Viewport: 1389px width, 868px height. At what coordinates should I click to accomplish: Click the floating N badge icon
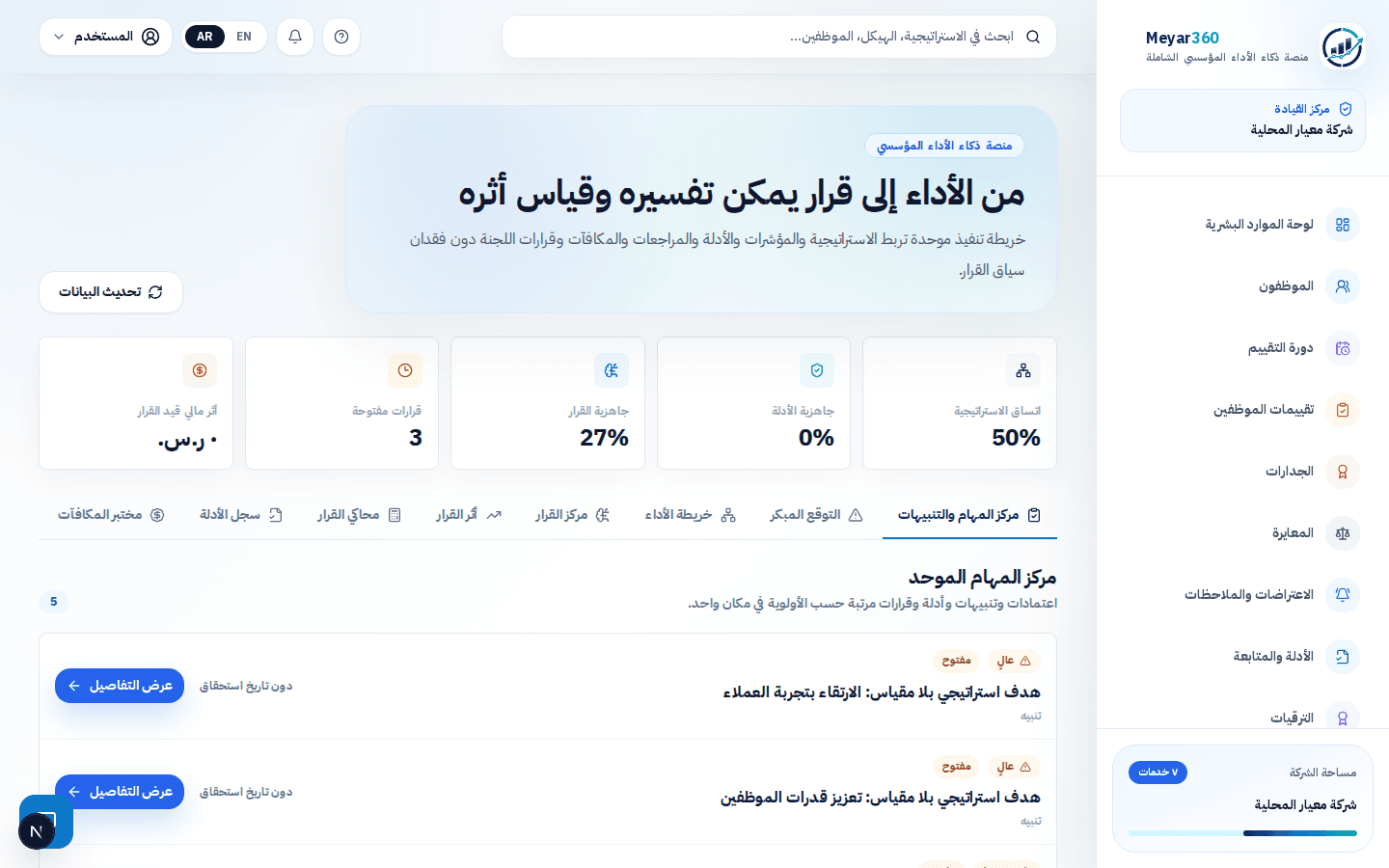[x=37, y=830]
